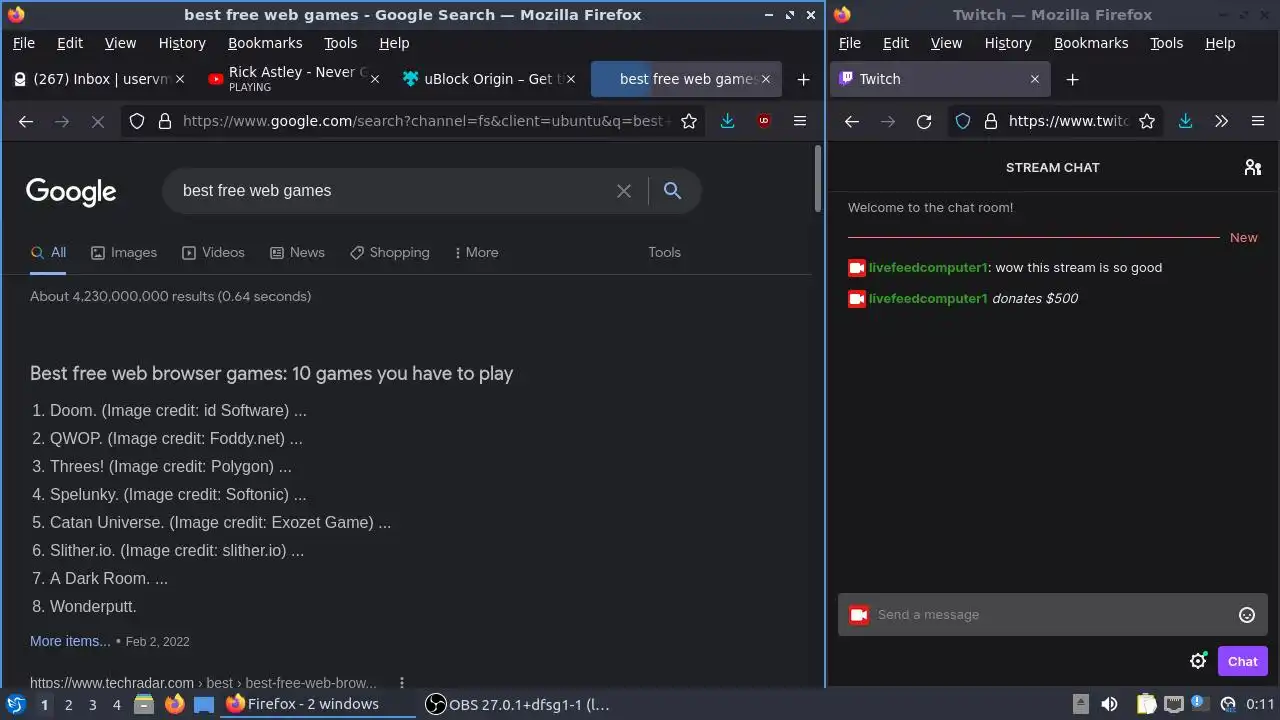Close the Twitch tab
Image resolution: width=1280 pixels, height=720 pixels.
[1035, 79]
